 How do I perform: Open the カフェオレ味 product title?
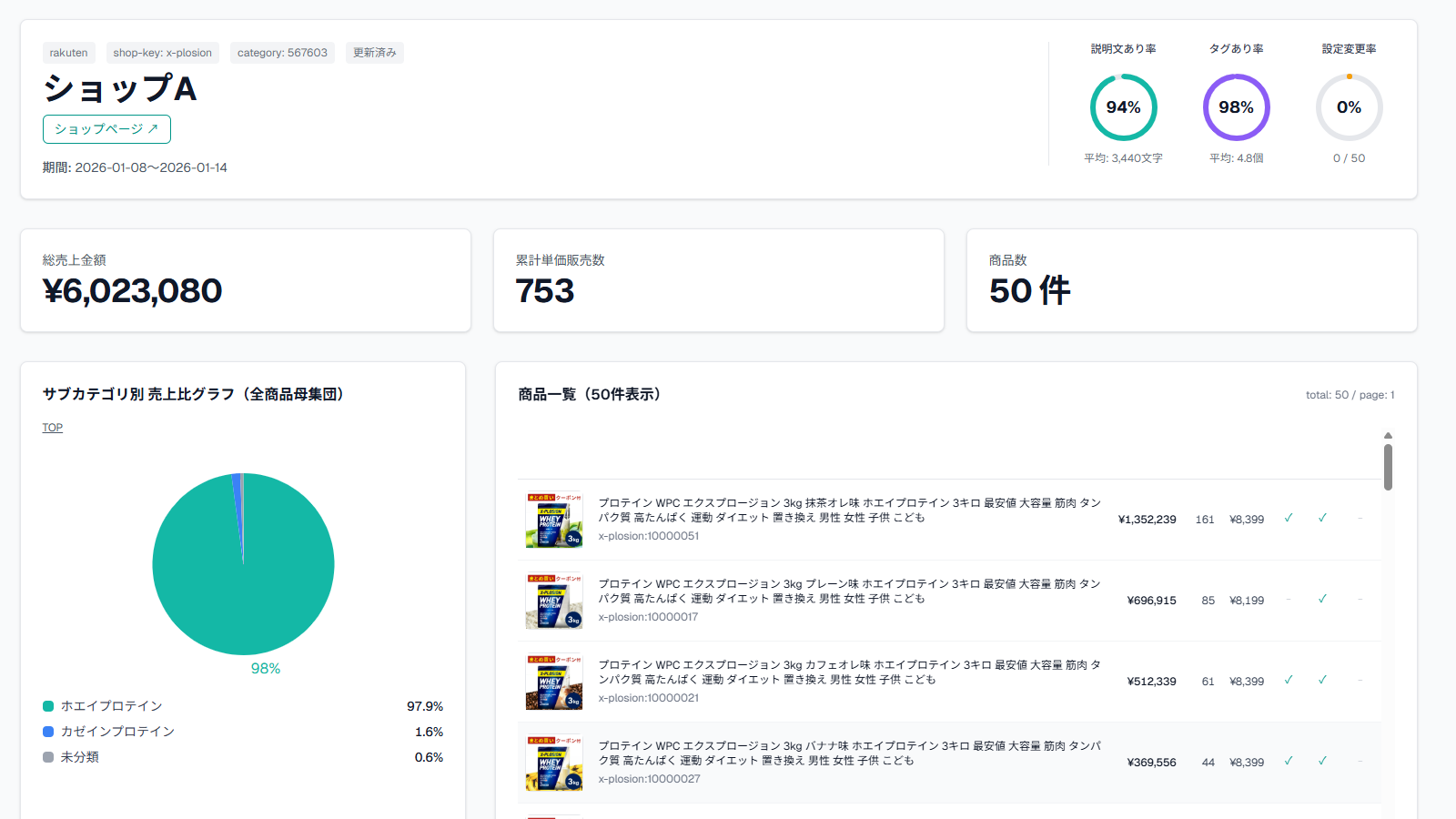click(848, 672)
